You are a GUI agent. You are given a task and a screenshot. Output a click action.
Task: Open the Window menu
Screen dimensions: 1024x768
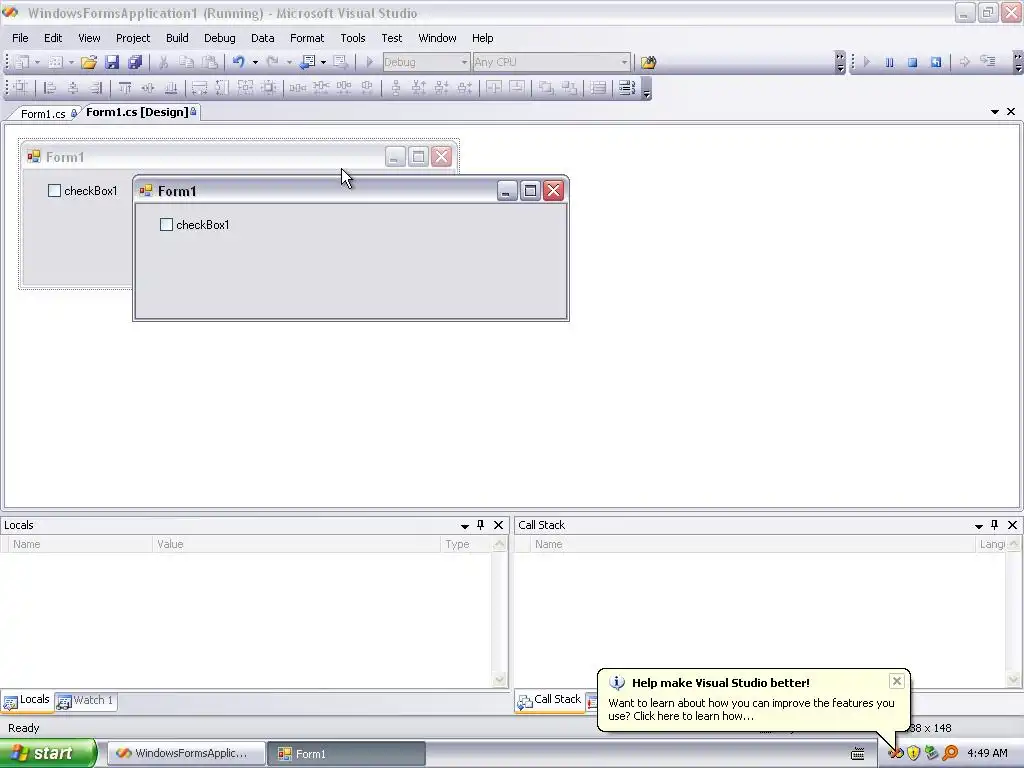click(437, 38)
